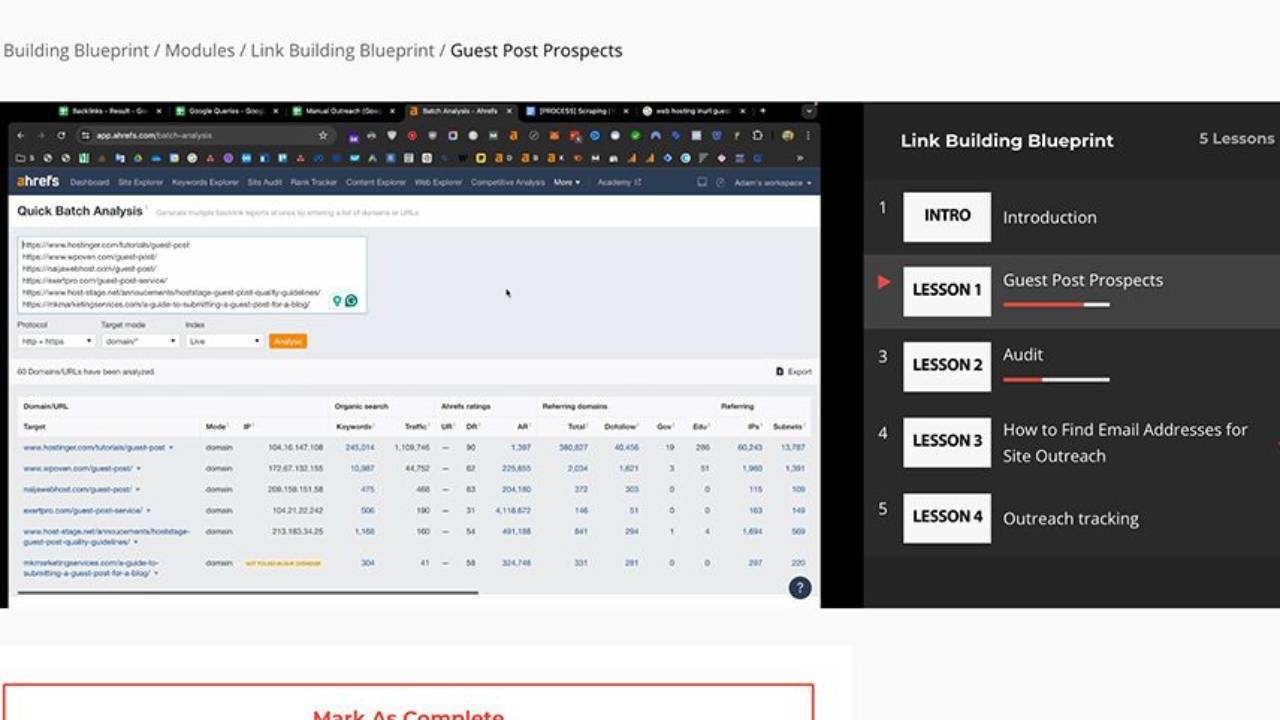Open the Modules breadcrumb link
Viewport: 1280px width, 720px height.
200,50
